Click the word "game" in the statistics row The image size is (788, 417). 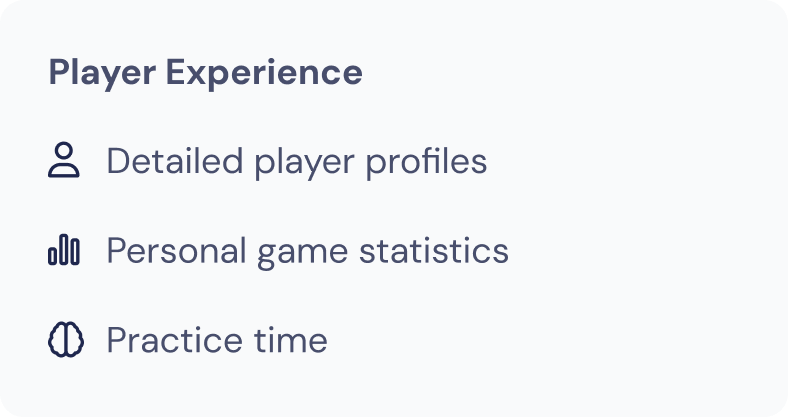(x=303, y=253)
